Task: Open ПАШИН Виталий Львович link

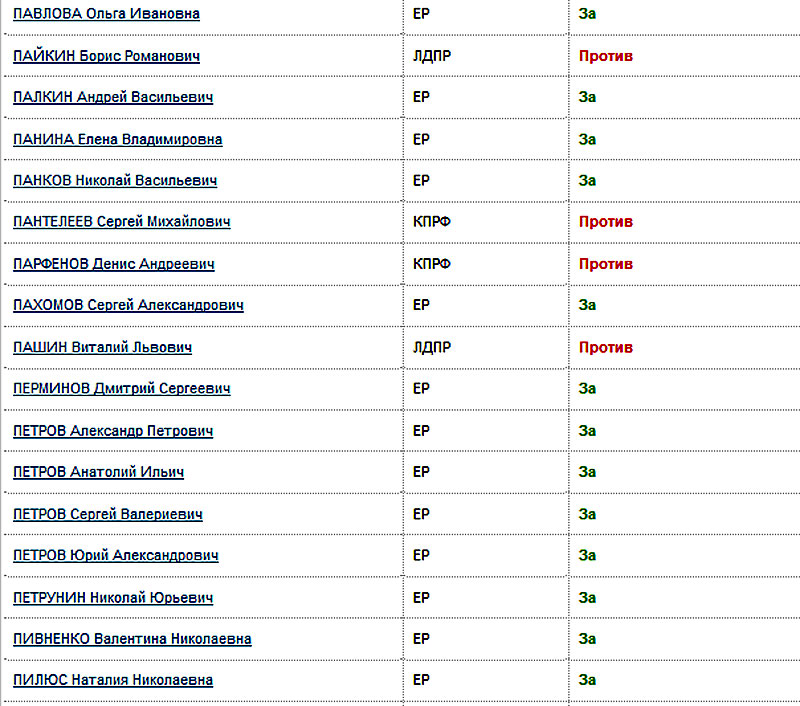Action: 102,347
